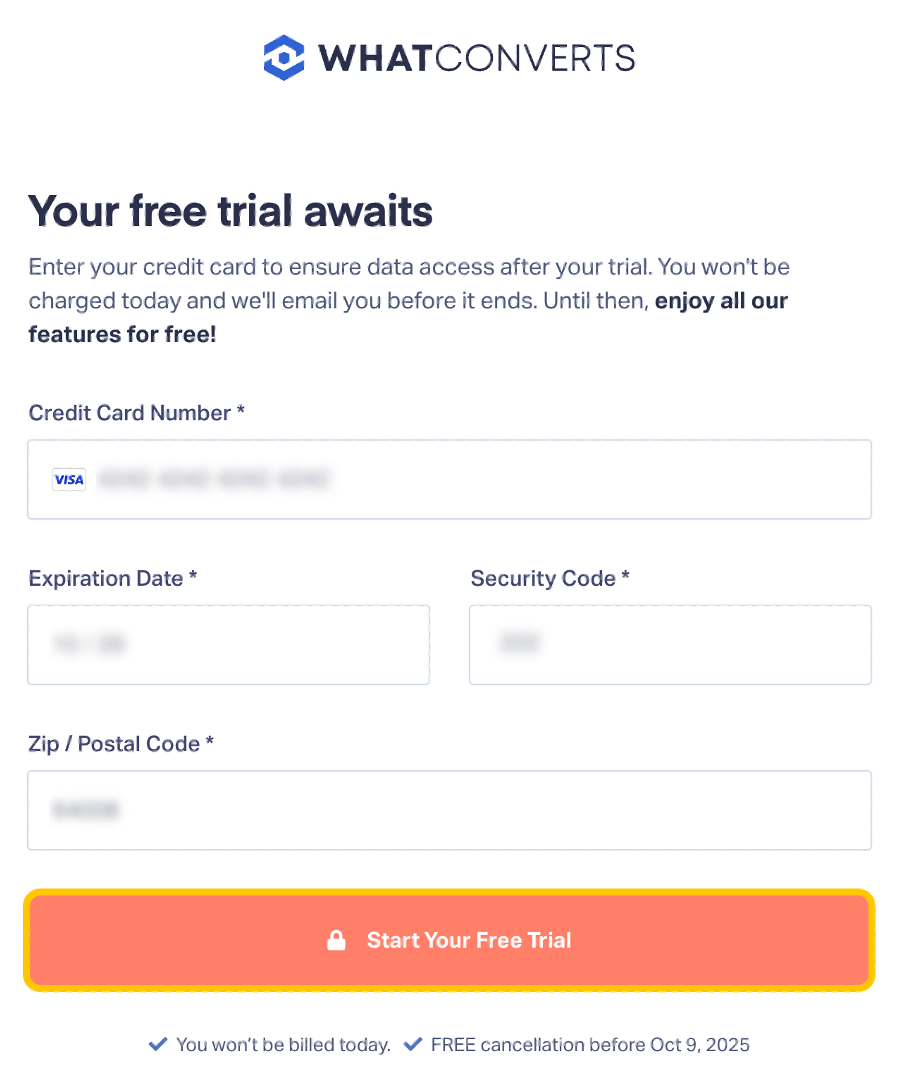Click the "You won't be billed today." text

click(x=283, y=1045)
